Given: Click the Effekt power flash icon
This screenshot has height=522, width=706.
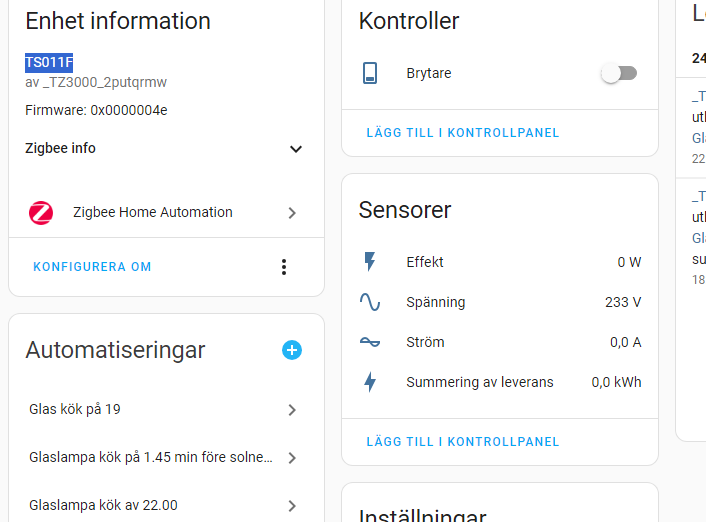Looking at the screenshot, I should point(370,262).
